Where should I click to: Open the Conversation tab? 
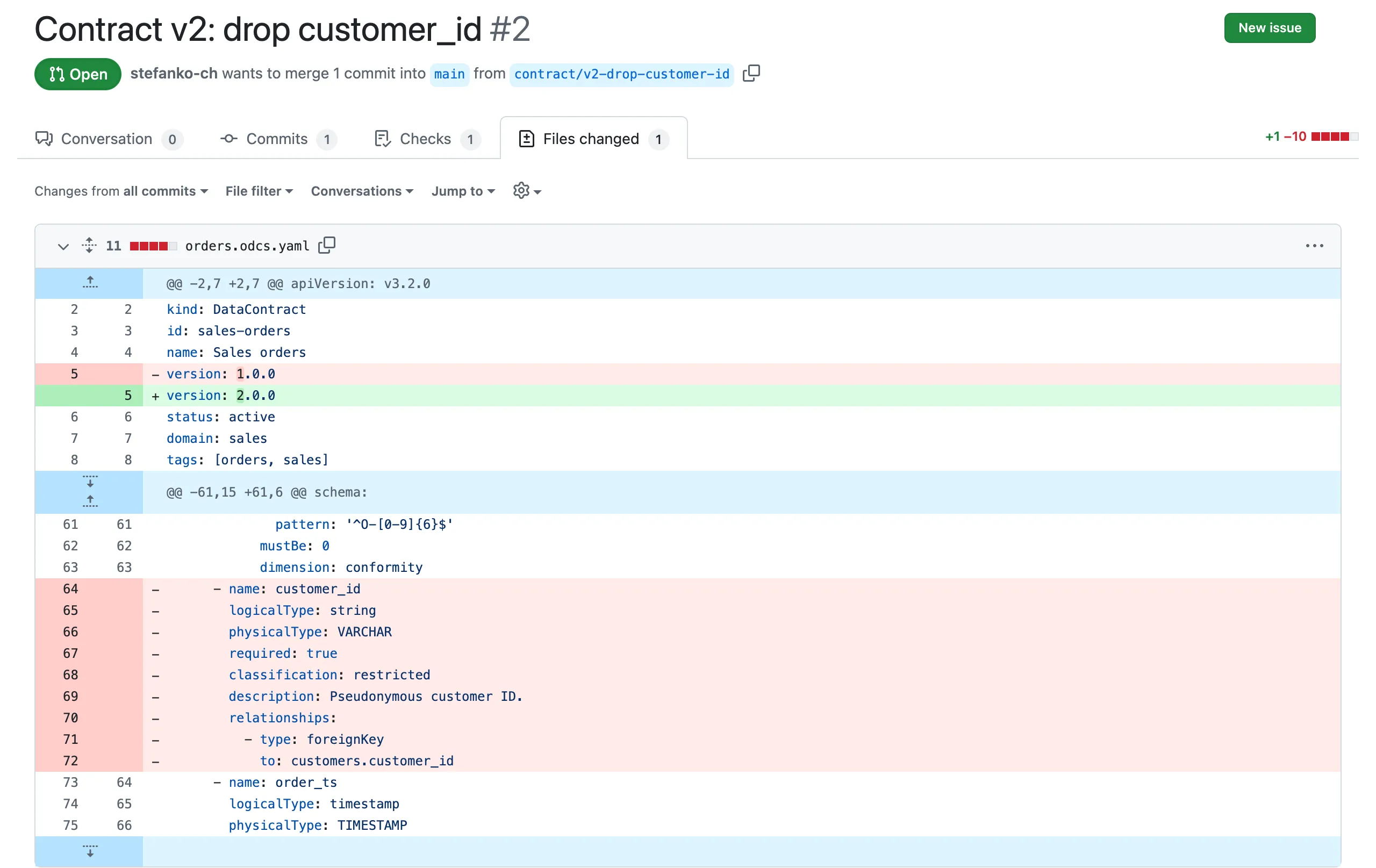(x=109, y=139)
